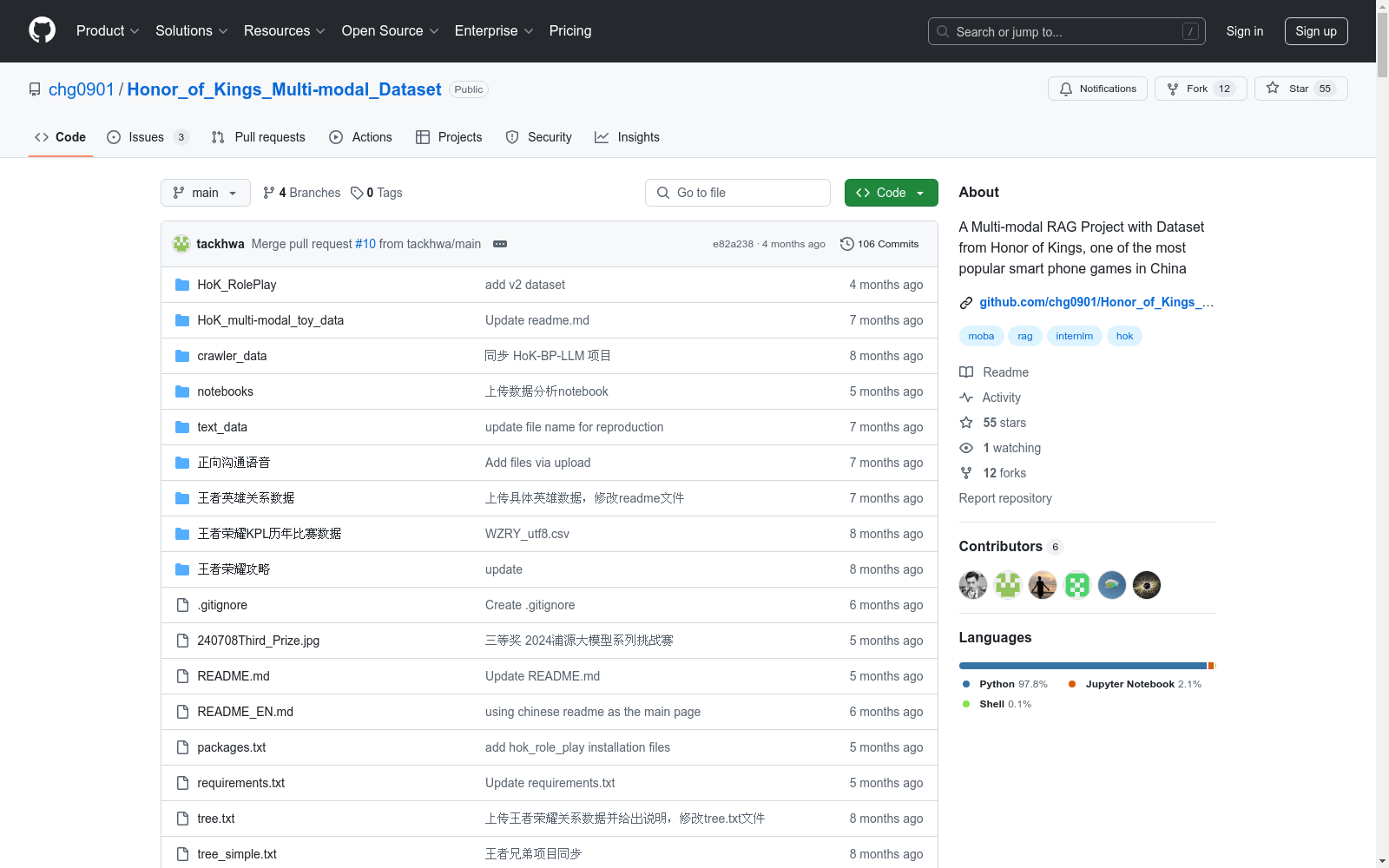Click the notebooks folder icon
The width and height of the screenshot is (1389, 868).
pos(182,391)
